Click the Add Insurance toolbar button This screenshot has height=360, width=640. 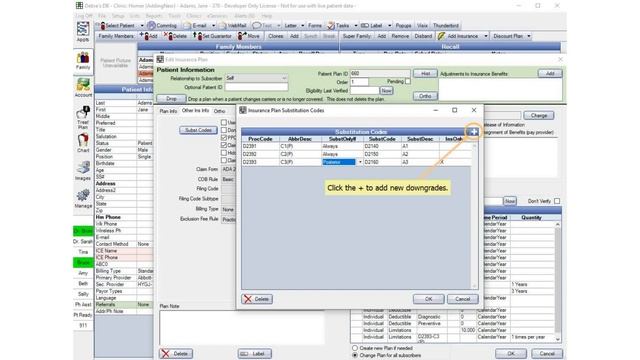tap(458, 36)
